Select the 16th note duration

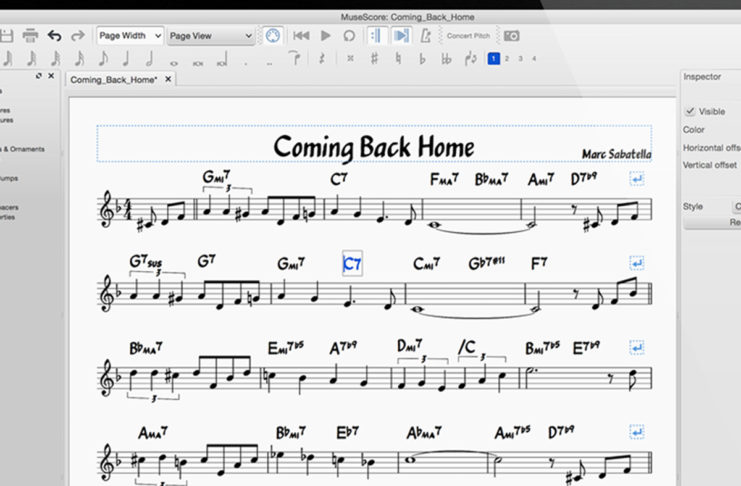pos(79,59)
